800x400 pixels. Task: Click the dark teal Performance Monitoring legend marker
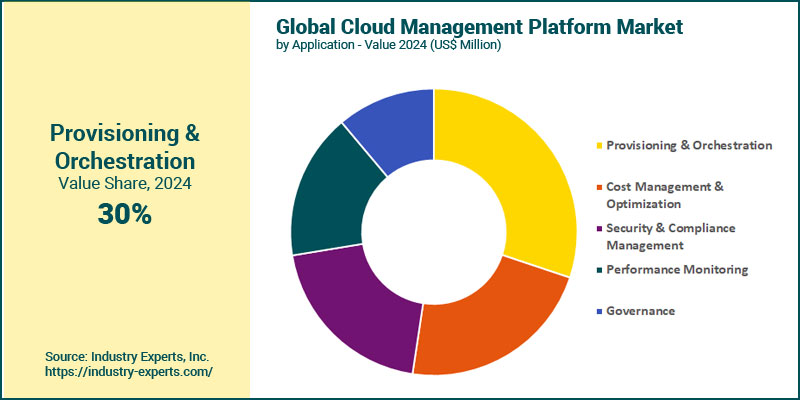[x=600, y=270]
